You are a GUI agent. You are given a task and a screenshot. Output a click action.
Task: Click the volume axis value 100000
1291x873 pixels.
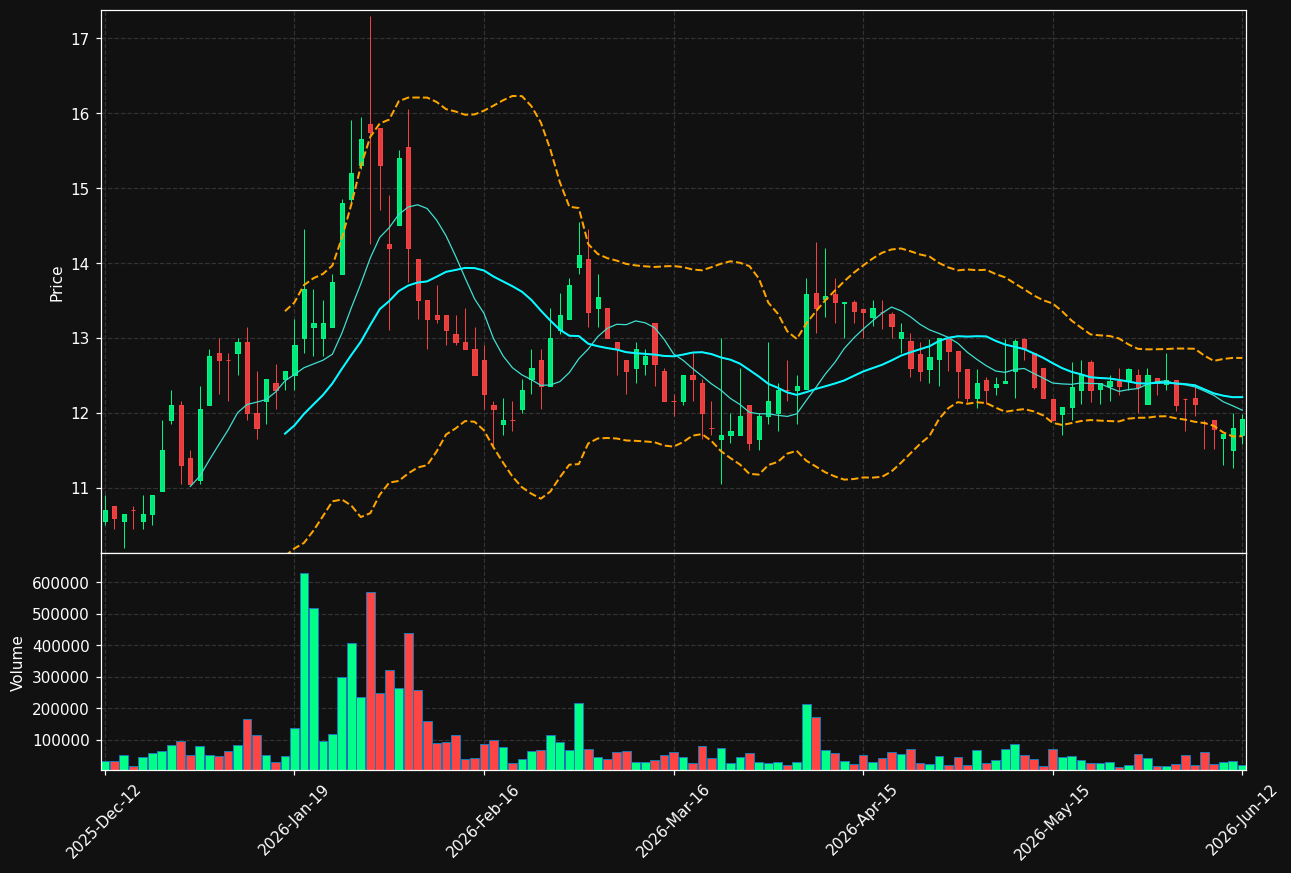click(x=62, y=740)
